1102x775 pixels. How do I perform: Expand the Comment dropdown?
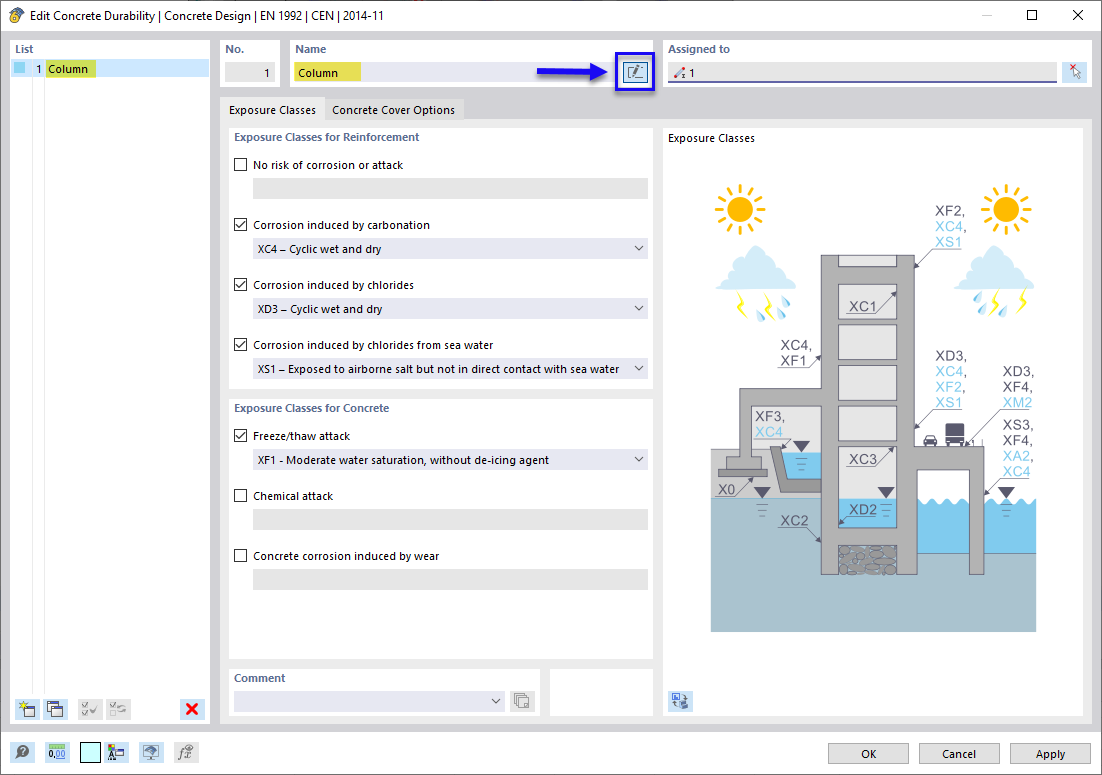496,701
